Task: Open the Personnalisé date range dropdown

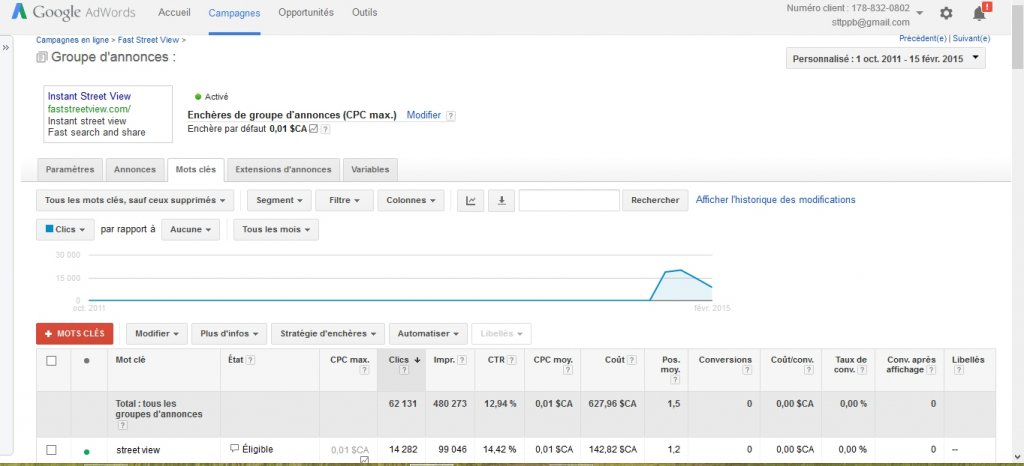Action: (886, 58)
